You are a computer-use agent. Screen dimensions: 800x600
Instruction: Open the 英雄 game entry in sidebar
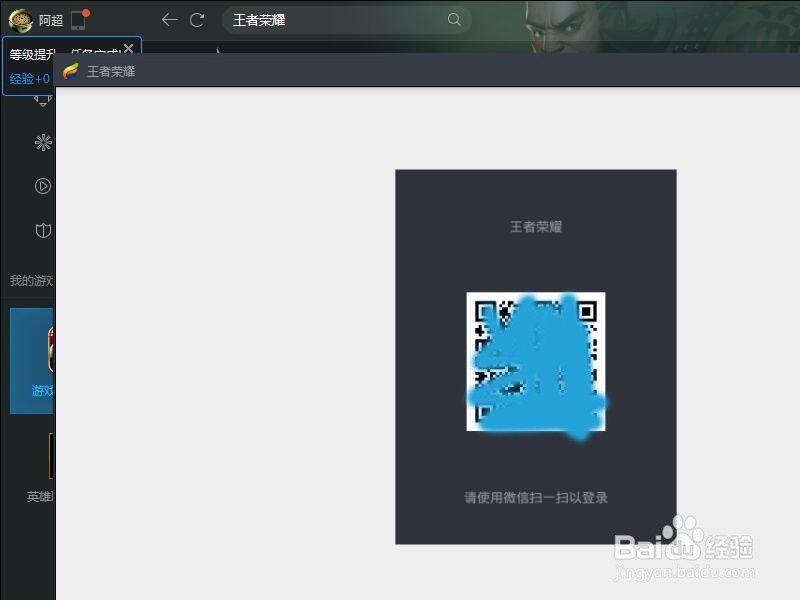pyautogui.click(x=40, y=467)
